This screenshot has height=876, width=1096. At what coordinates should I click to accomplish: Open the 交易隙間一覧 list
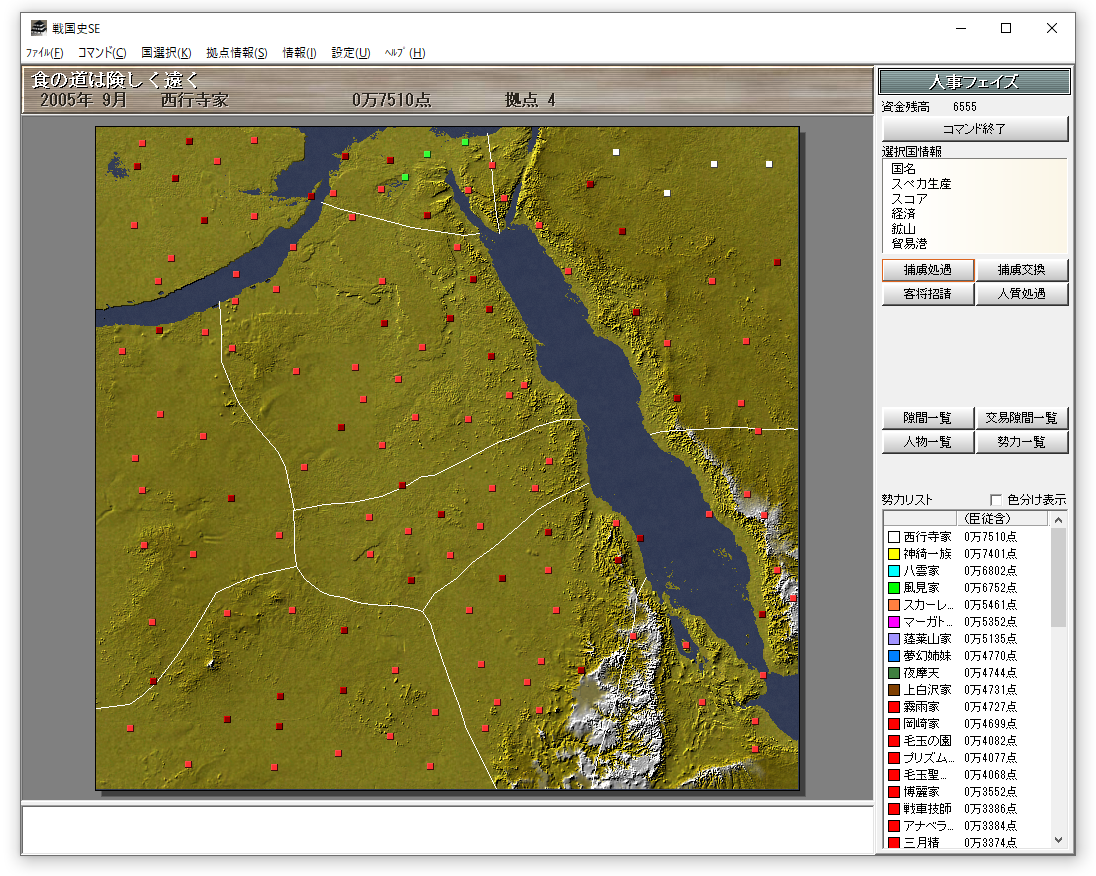pyautogui.click(x=1021, y=418)
